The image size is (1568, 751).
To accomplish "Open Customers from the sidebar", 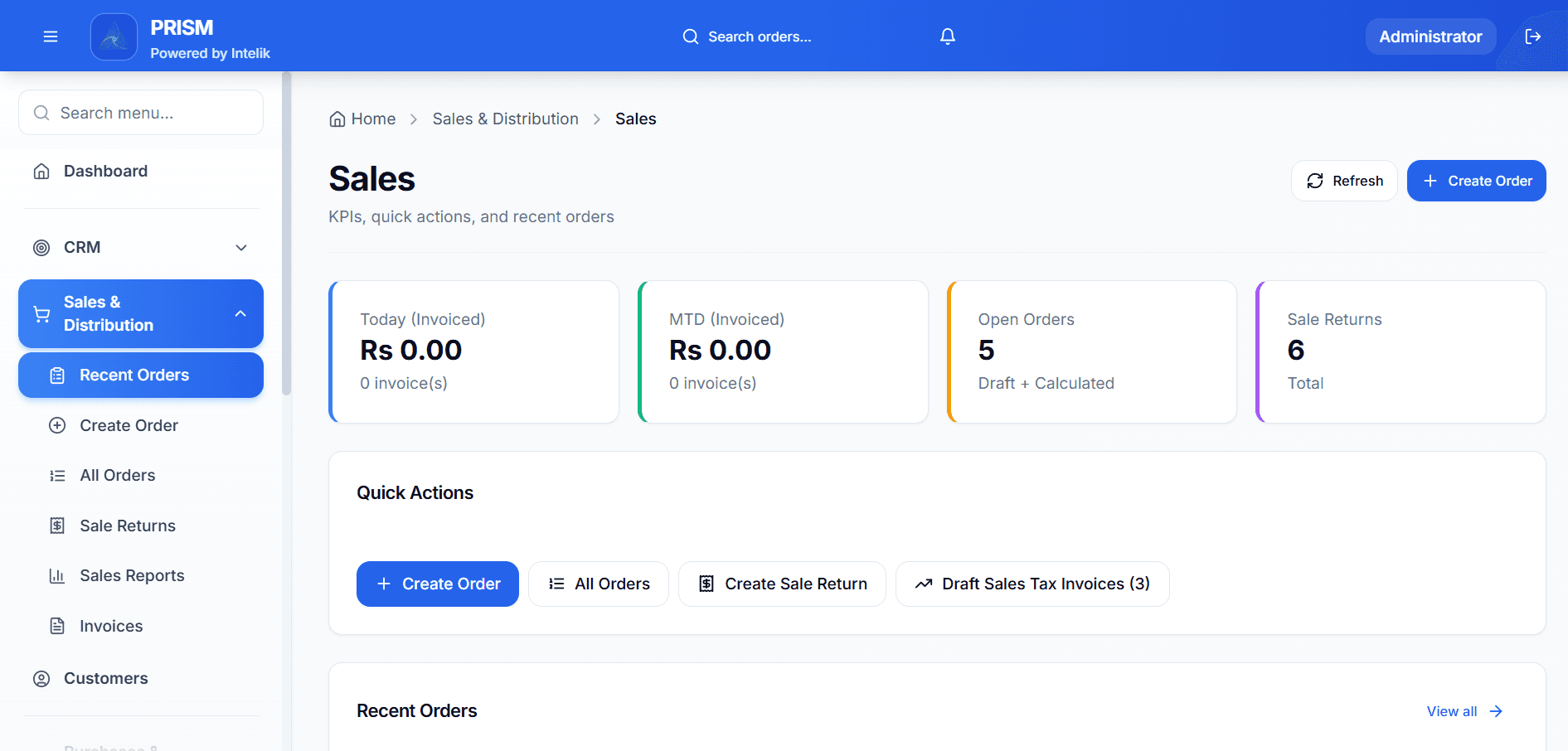I will [x=105, y=678].
